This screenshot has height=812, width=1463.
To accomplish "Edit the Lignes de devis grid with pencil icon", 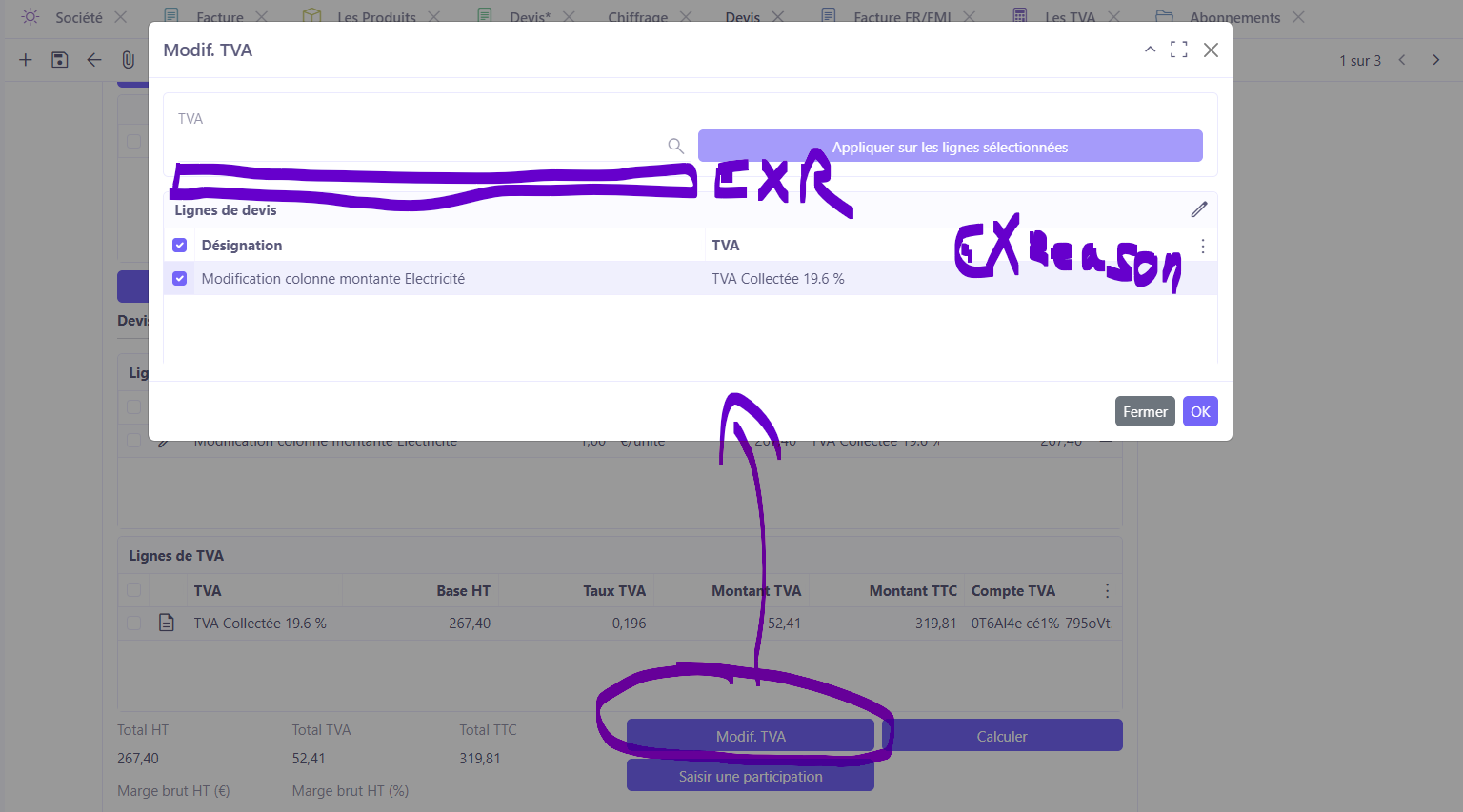I will click(1199, 209).
